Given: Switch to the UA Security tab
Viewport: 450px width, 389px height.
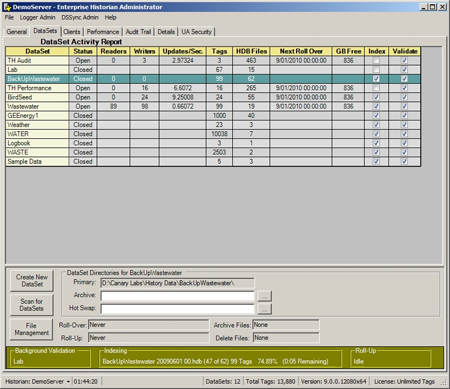Looking at the screenshot, I should [x=197, y=32].
